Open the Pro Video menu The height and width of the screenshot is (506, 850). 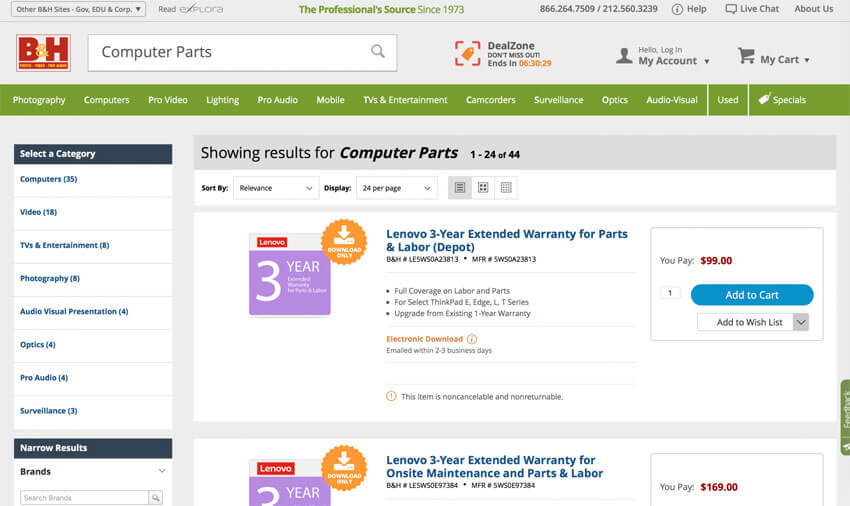click(x=168, y=100)
